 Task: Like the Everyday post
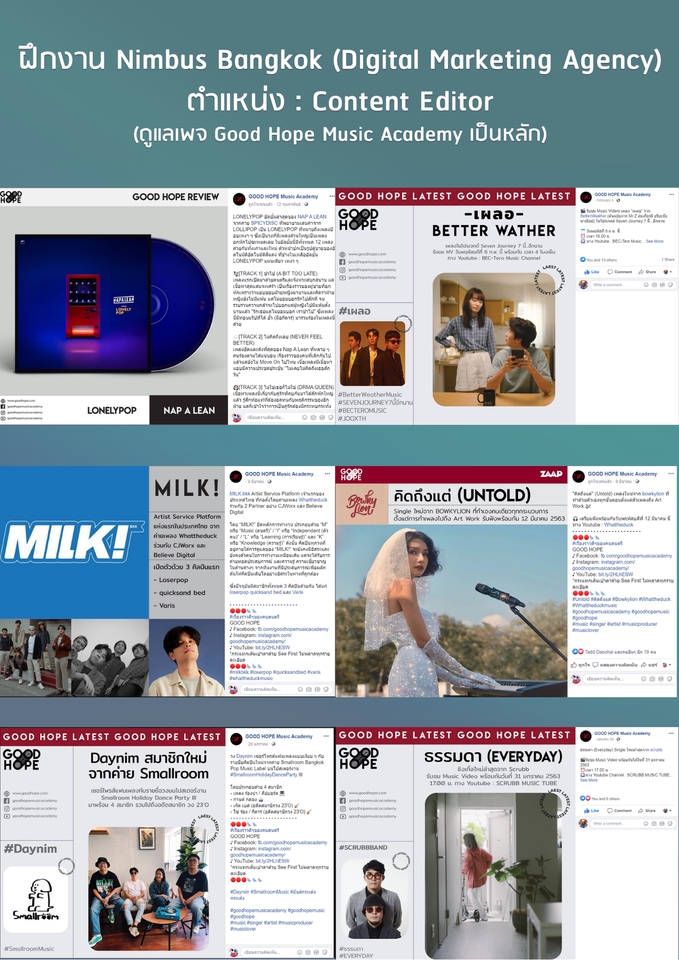point(591,811)
